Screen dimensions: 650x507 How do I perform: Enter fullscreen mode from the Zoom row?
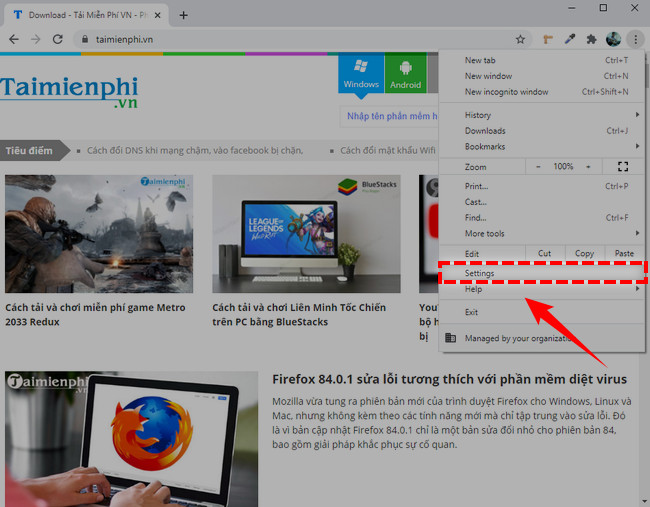coord(623,167)
